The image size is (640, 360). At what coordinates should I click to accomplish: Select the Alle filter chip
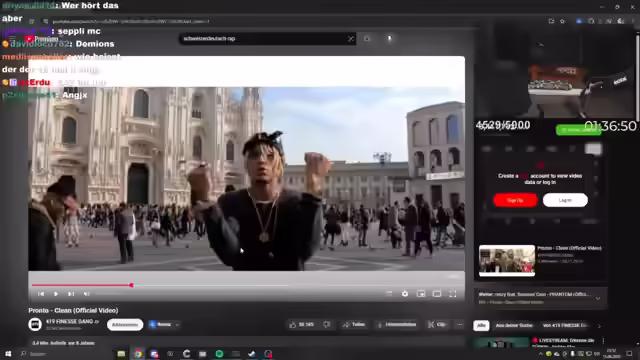coord(481,326)
